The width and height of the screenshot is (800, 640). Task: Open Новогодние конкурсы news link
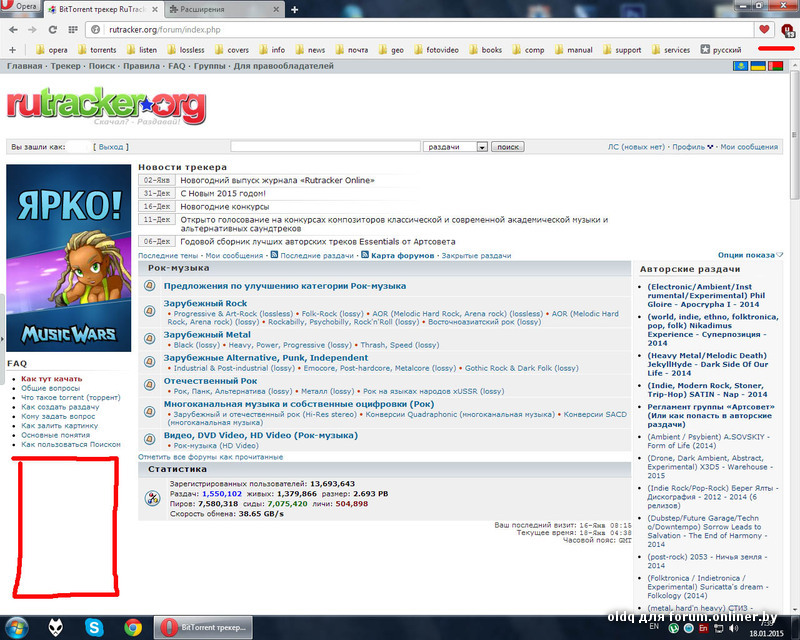tap(224, 207)
